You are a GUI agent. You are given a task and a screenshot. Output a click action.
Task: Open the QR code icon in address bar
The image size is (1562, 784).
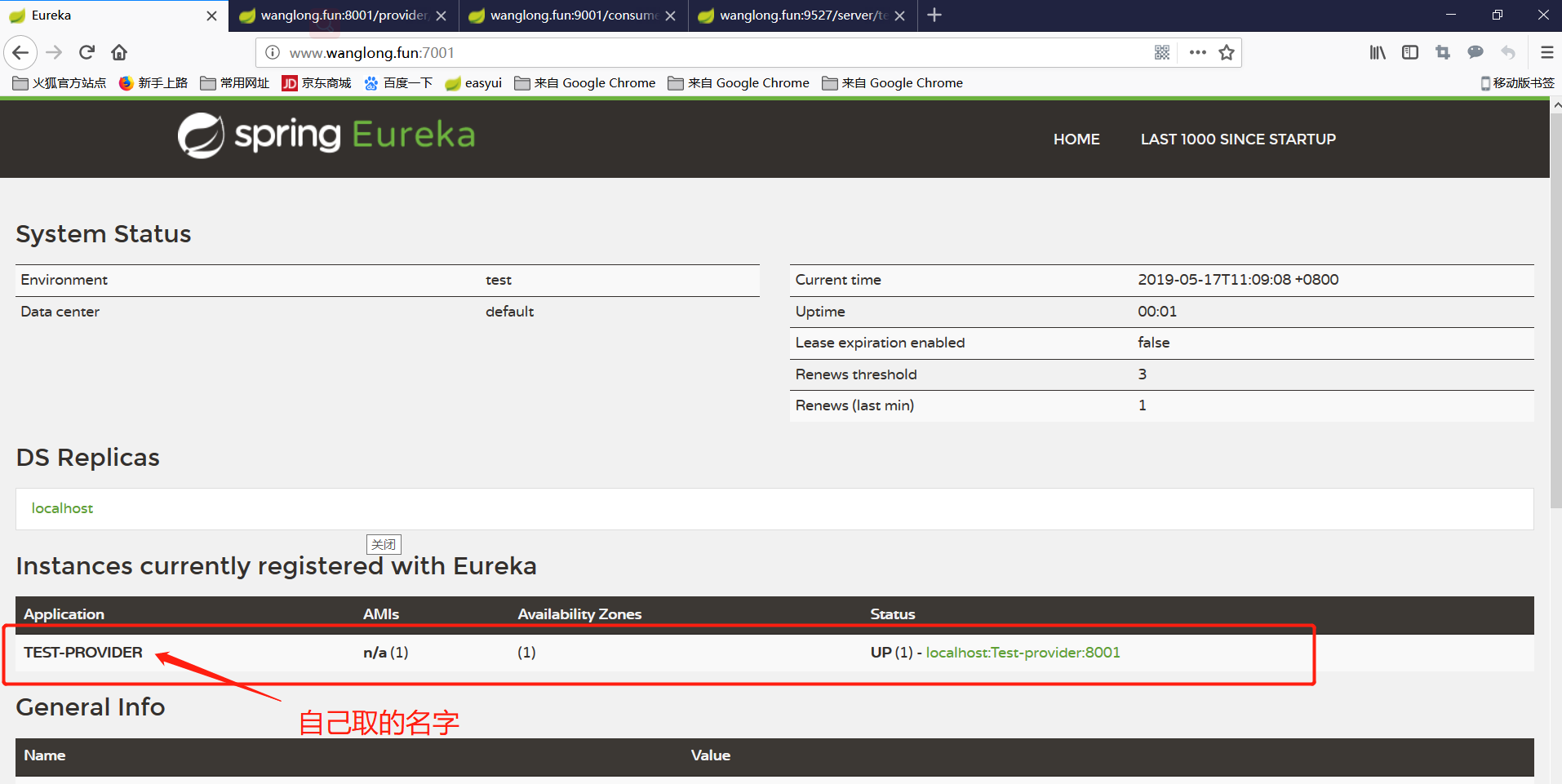click(1162, 53)
